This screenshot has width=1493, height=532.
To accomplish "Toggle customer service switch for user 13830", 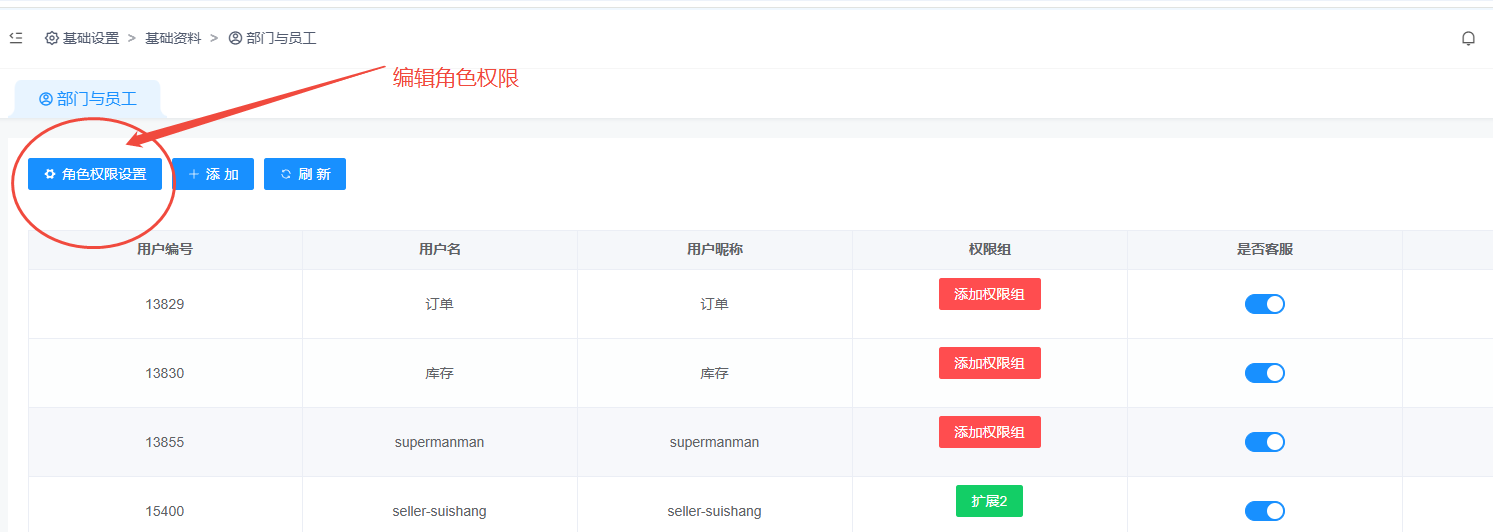I will point(1264,373).
